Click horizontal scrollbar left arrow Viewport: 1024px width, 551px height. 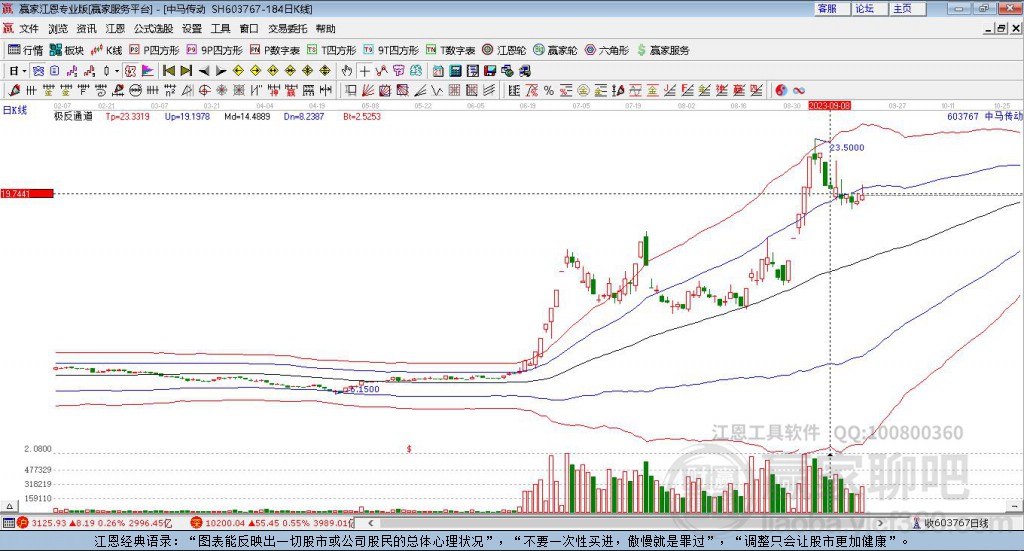pos(370,523)
